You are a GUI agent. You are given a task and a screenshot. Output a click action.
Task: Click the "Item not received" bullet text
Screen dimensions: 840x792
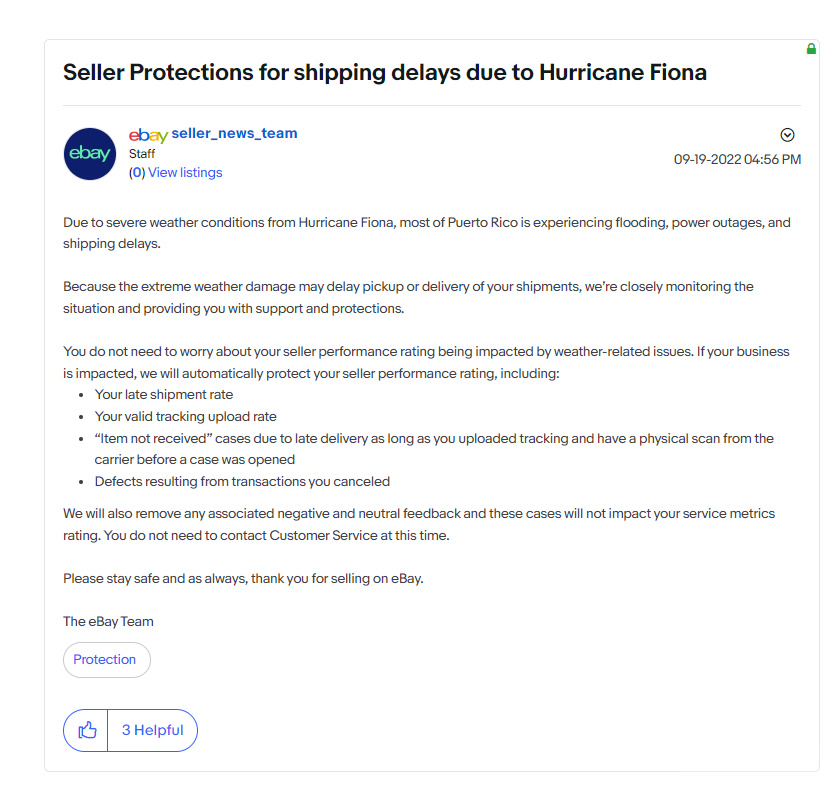click(x=434, y=449)
